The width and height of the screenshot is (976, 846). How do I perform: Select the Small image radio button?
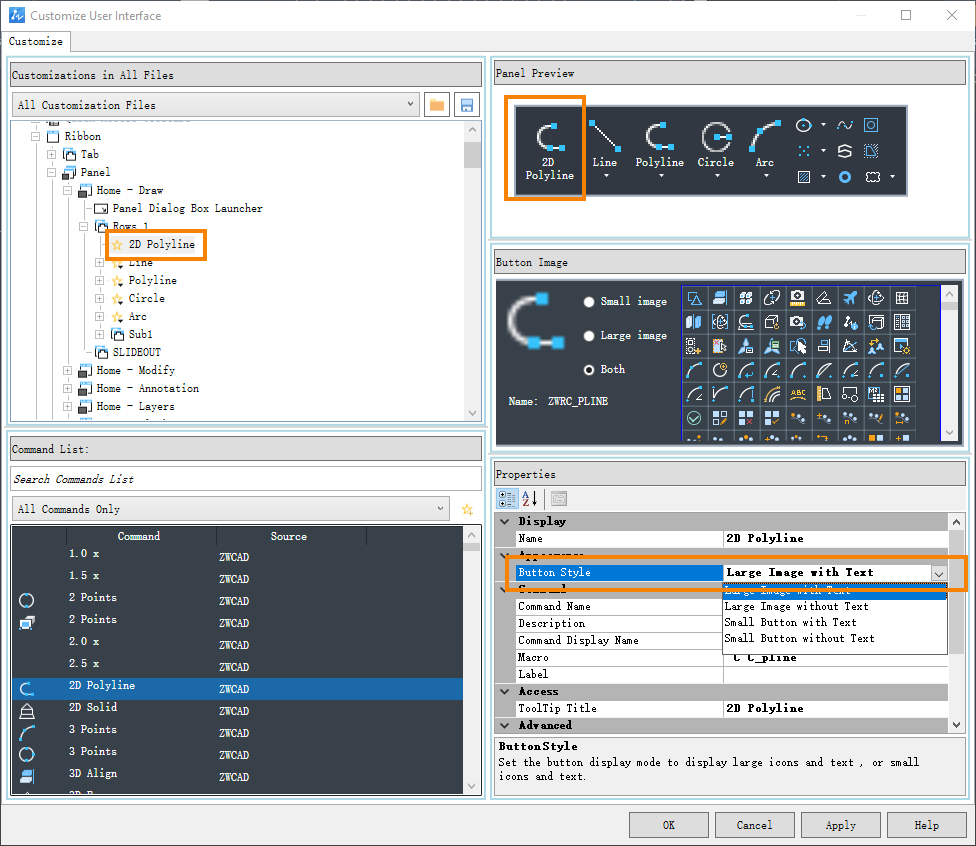click(589, 302)
